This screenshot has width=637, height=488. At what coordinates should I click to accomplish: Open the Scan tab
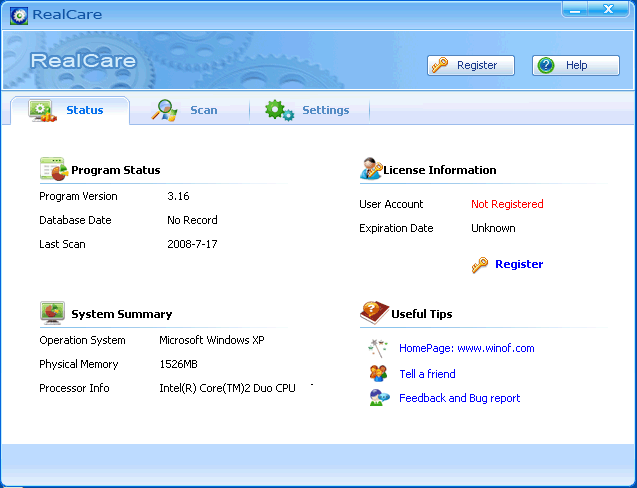pyautogui.click(x=189, y=110)
